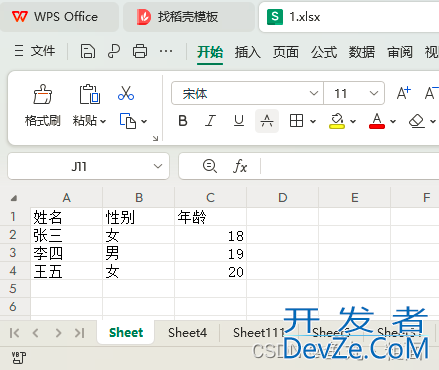The width and height of the screenshot is (439, 370).
Task: Decrease font size with A- icon
Action: pos(431,93)
